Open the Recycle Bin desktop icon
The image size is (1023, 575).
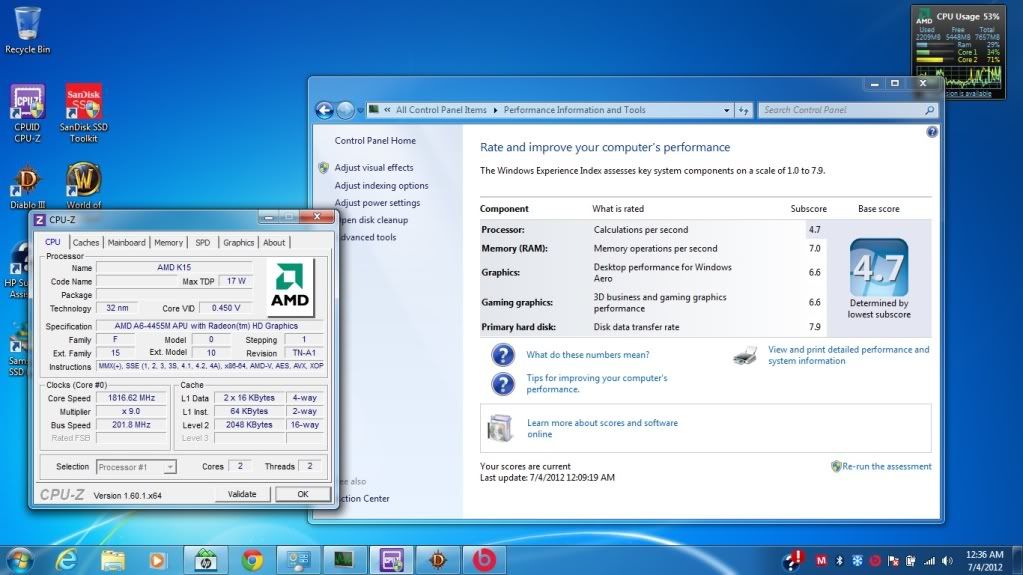[27, 29]
